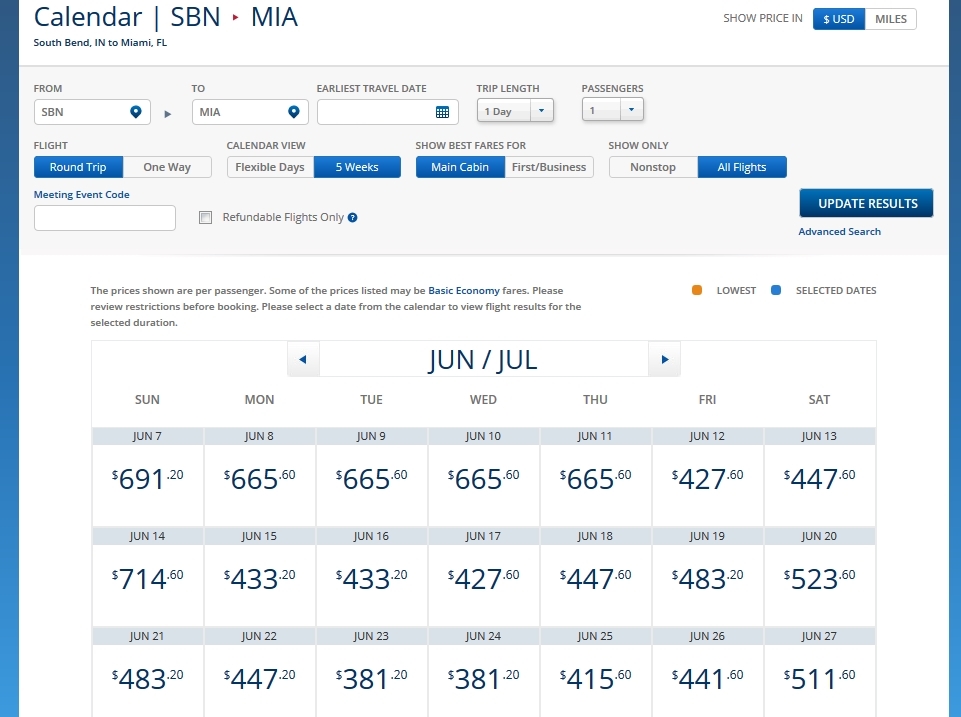Click the location pin in the From field
The width and height of the screenshot is (961, 717).
pyautogui.click(x=136, y=112)
